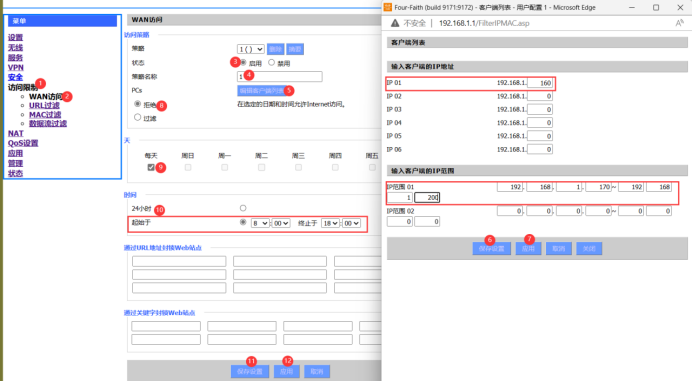Select the 启用 status radio button
This screenshot has height=381, width=693.
(243, 63)
